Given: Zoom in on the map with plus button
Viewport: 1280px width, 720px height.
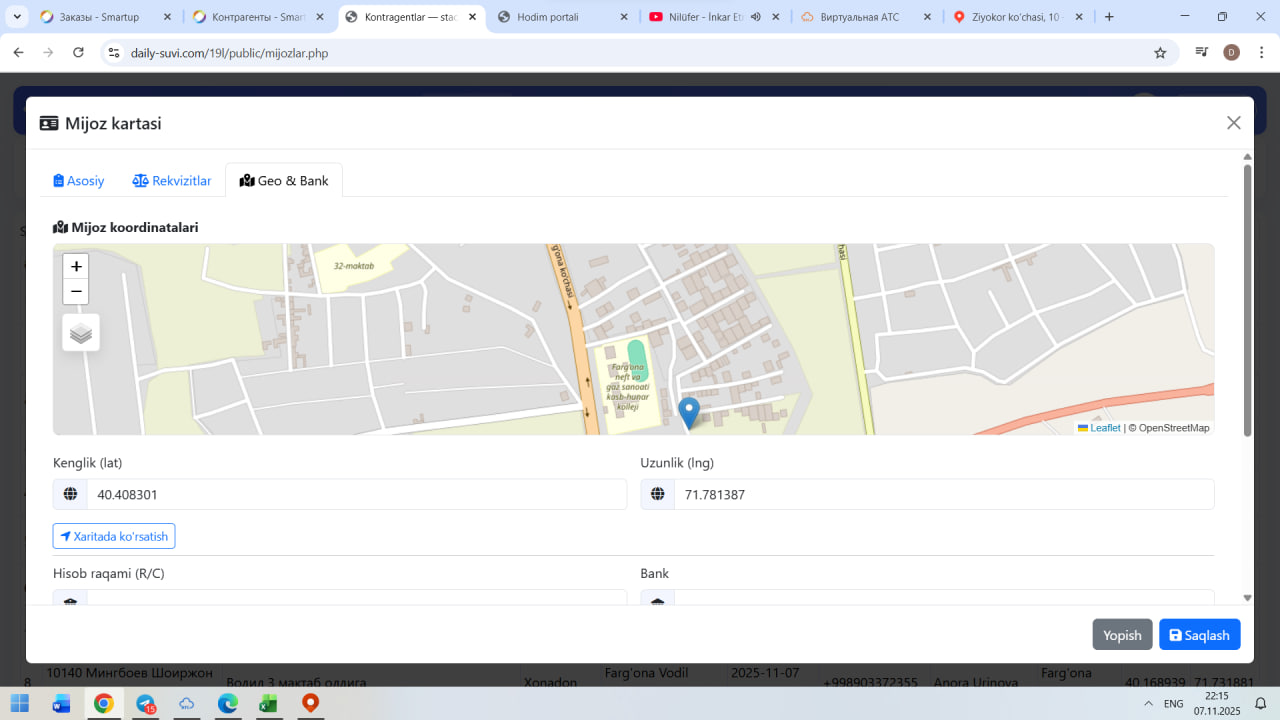Looking at the screenshot, I should tap(76, 267).
